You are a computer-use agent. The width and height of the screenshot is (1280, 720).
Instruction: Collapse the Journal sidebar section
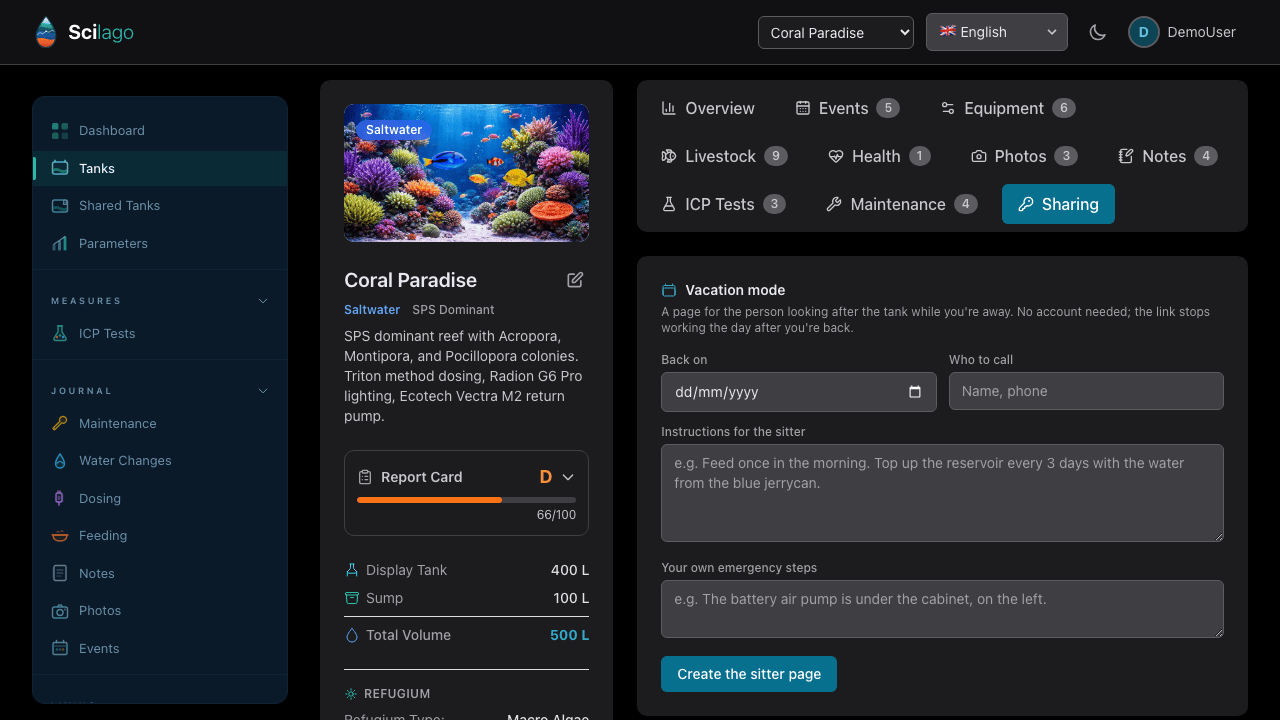click(x=263, y=391)
